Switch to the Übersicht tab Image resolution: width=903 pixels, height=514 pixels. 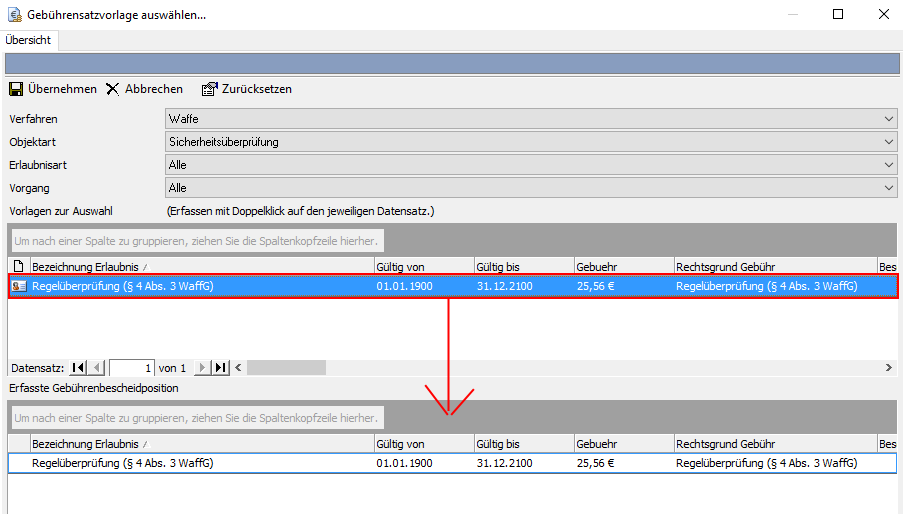[29, 40]
